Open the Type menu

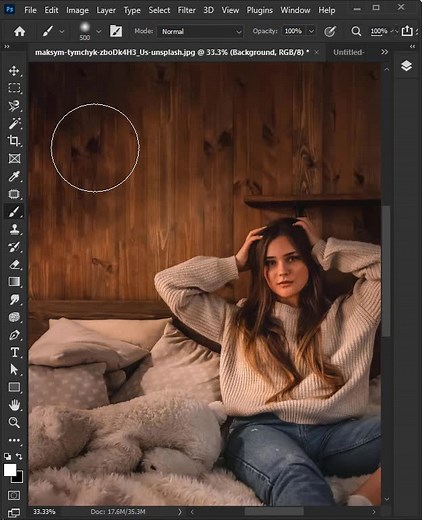(132, 10)
